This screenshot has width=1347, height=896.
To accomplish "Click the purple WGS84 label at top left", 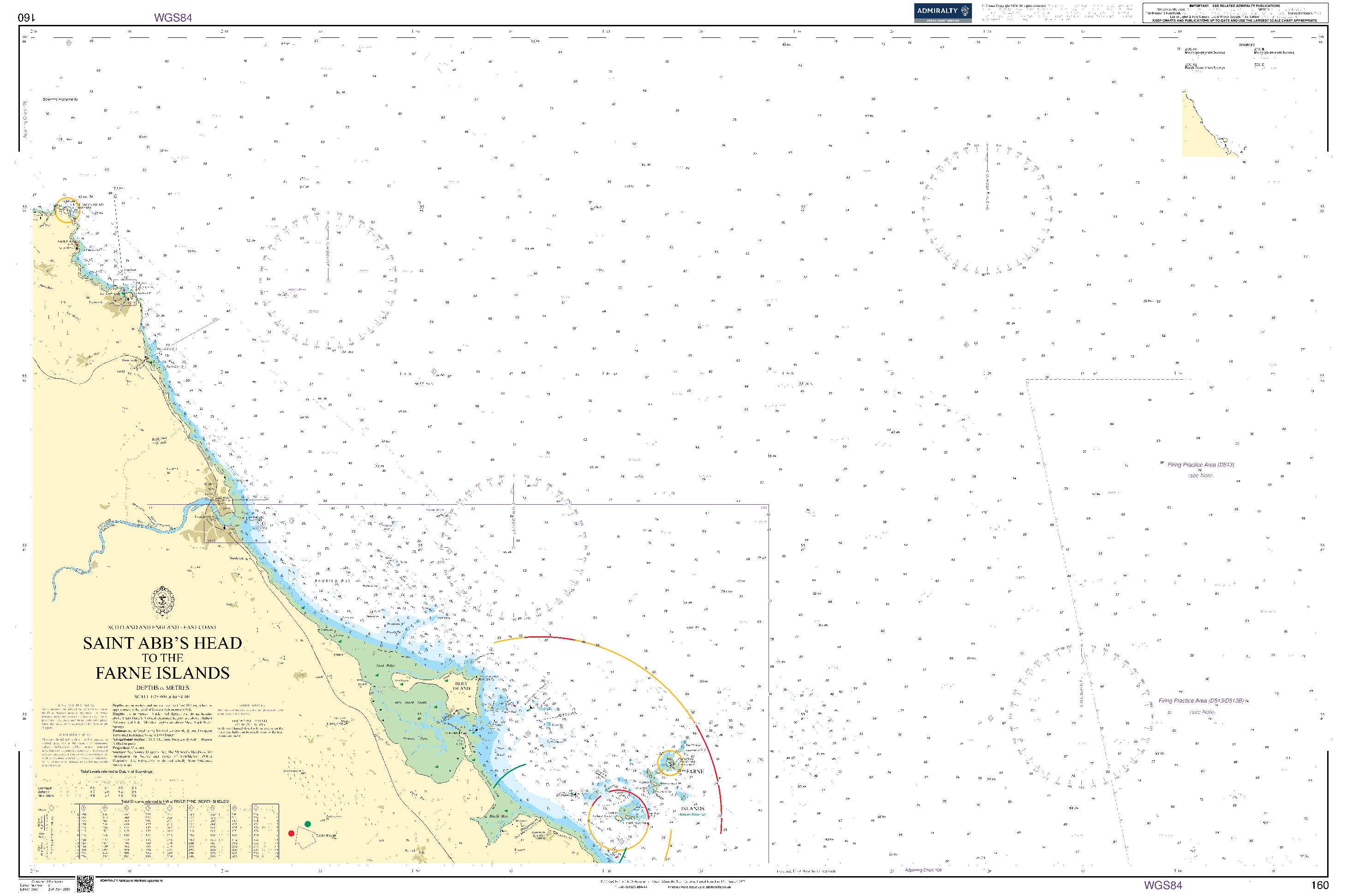I will [x=173, y=18].
